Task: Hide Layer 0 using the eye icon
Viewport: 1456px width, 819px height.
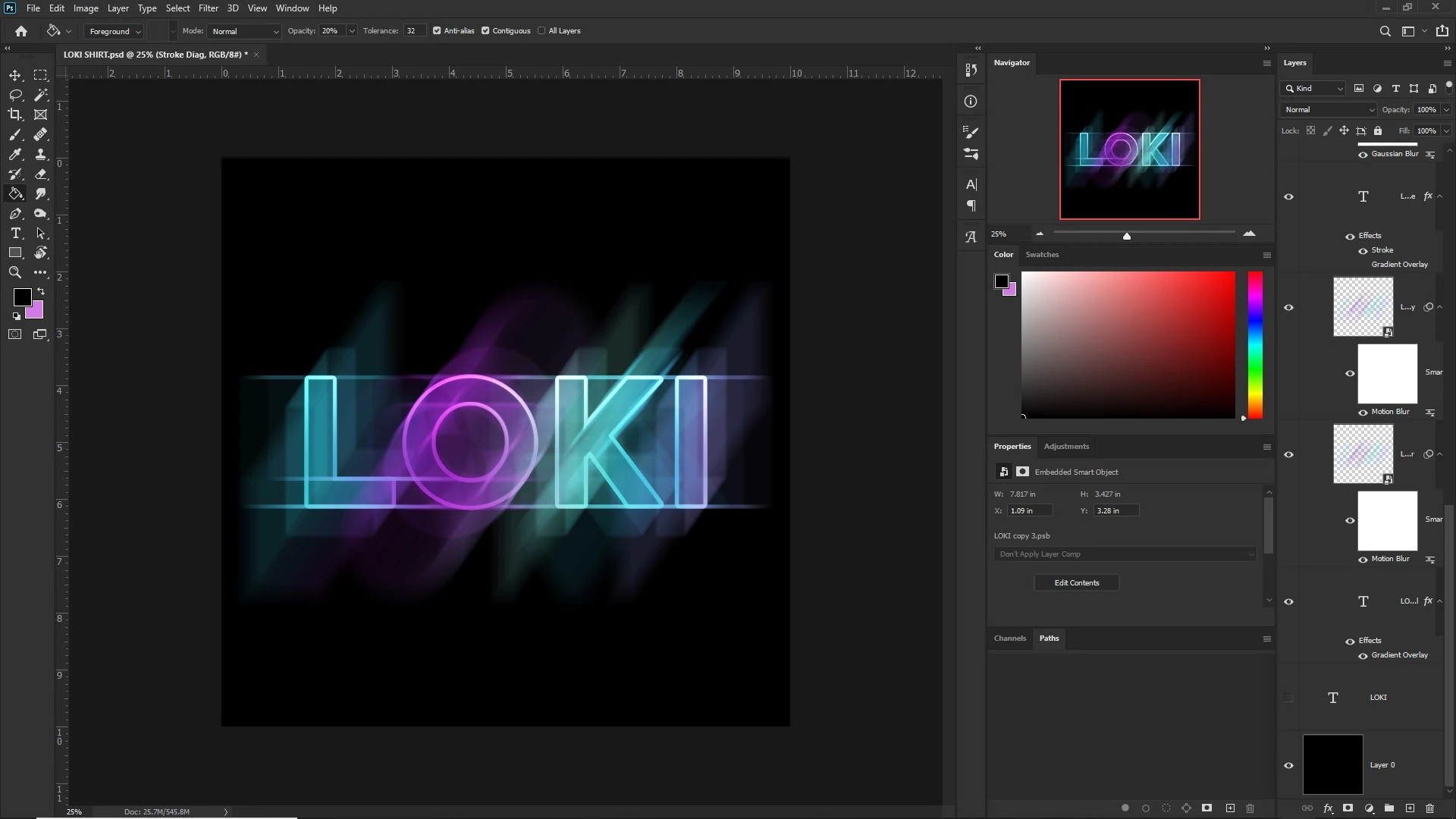Action: click(x=1288, y=765)
